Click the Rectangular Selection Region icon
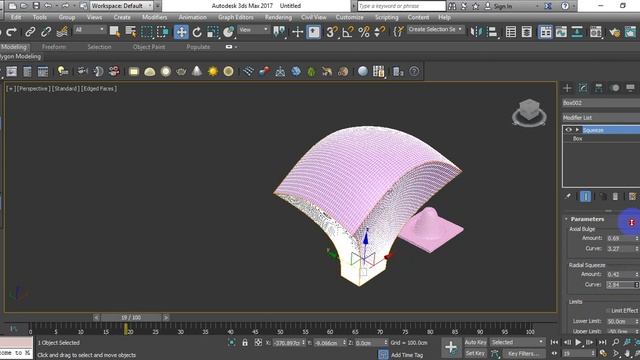Screen dimensions: 640x360 coord(147,32)
